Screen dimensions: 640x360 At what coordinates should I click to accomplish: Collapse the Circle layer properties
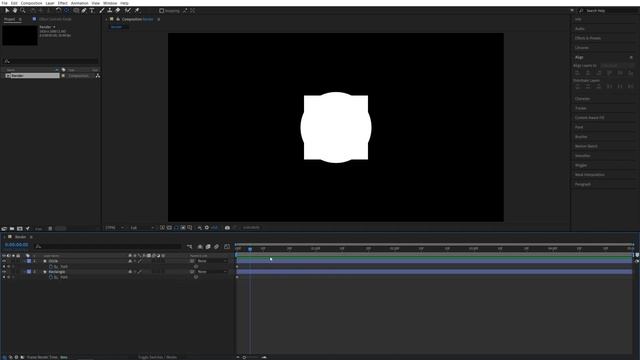[24, 261]
